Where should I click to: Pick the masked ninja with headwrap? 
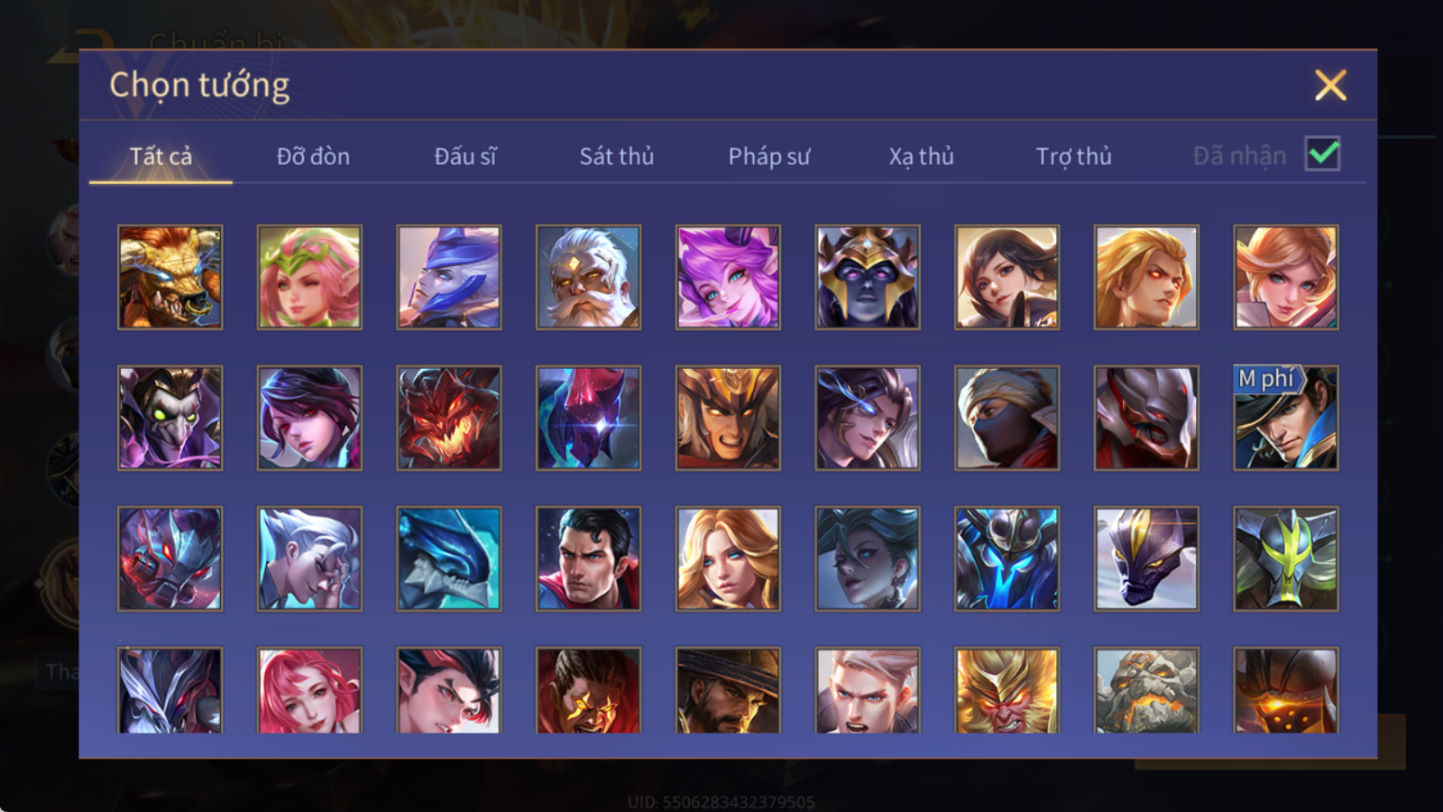tap(1007, 418)
